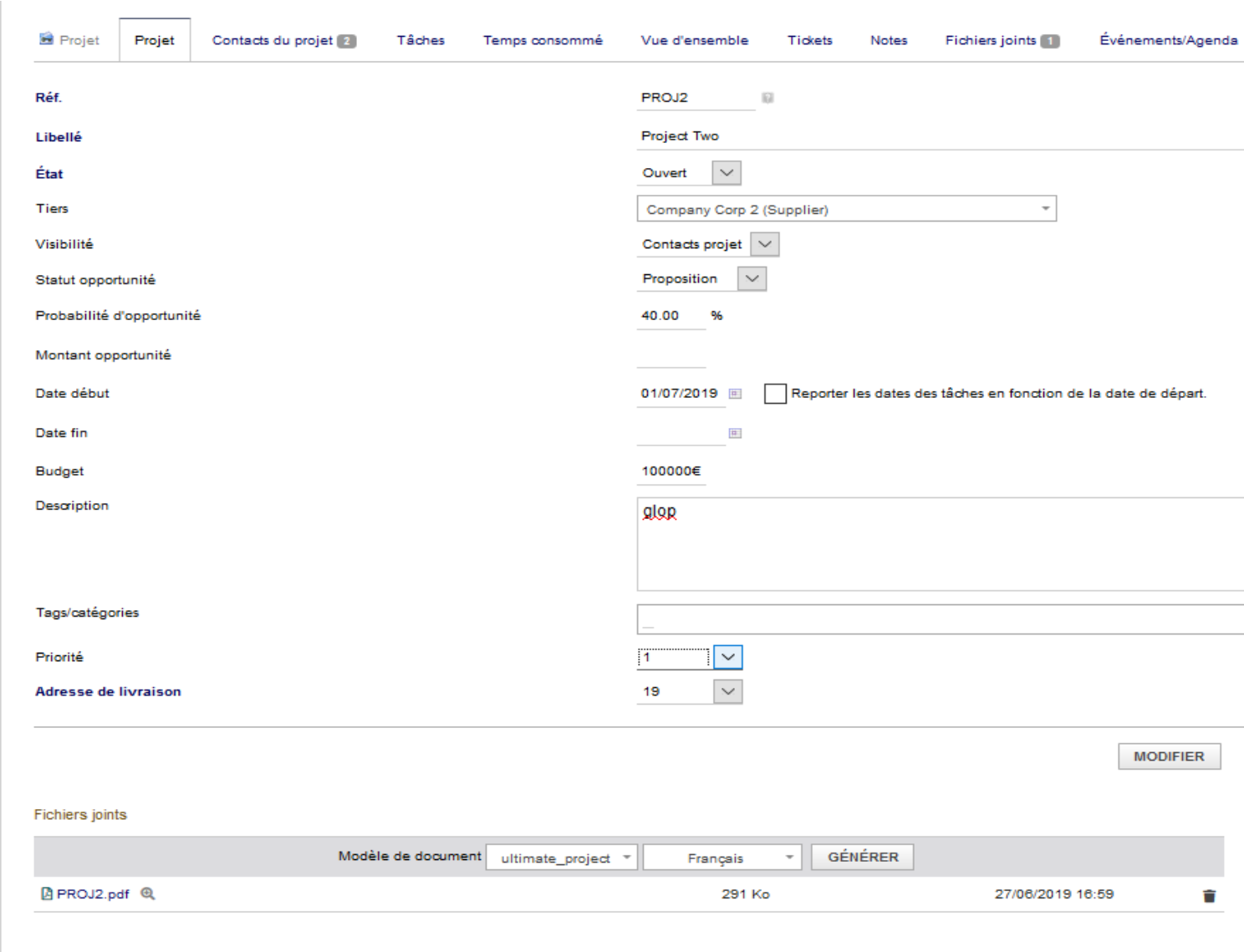Image resolution: width=1244 pixels, height=952 pixels.
Task: Click the GÉNÉRER button
Action: (x=863, y=857)
